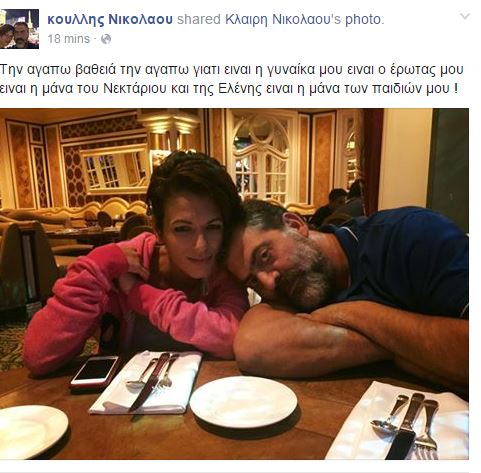Open κουλλης Νικολαου profile name link
The height and width of the screenshot is (473, 481).
click(110, 19)
